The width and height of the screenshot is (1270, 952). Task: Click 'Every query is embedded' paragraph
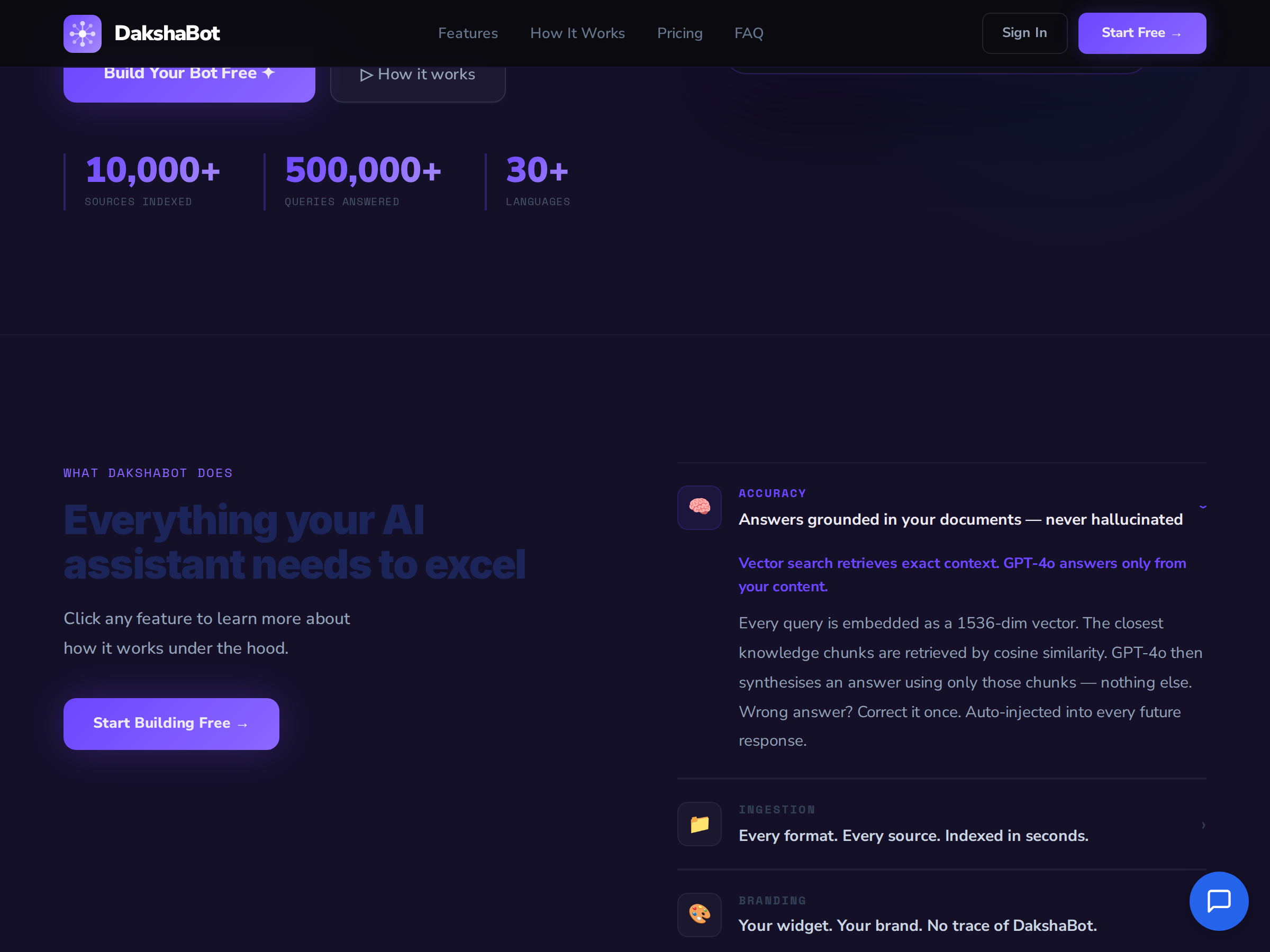coord(970,682)
